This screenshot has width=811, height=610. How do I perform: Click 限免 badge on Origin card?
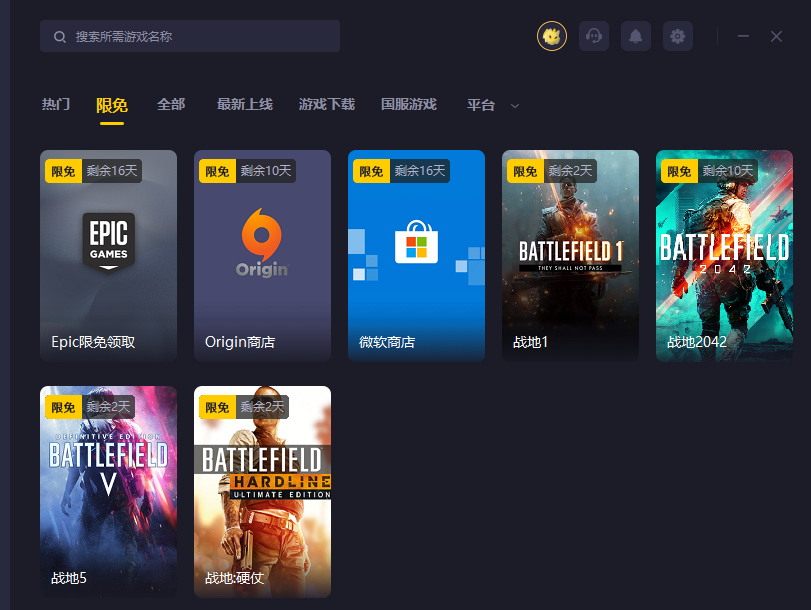217,171
